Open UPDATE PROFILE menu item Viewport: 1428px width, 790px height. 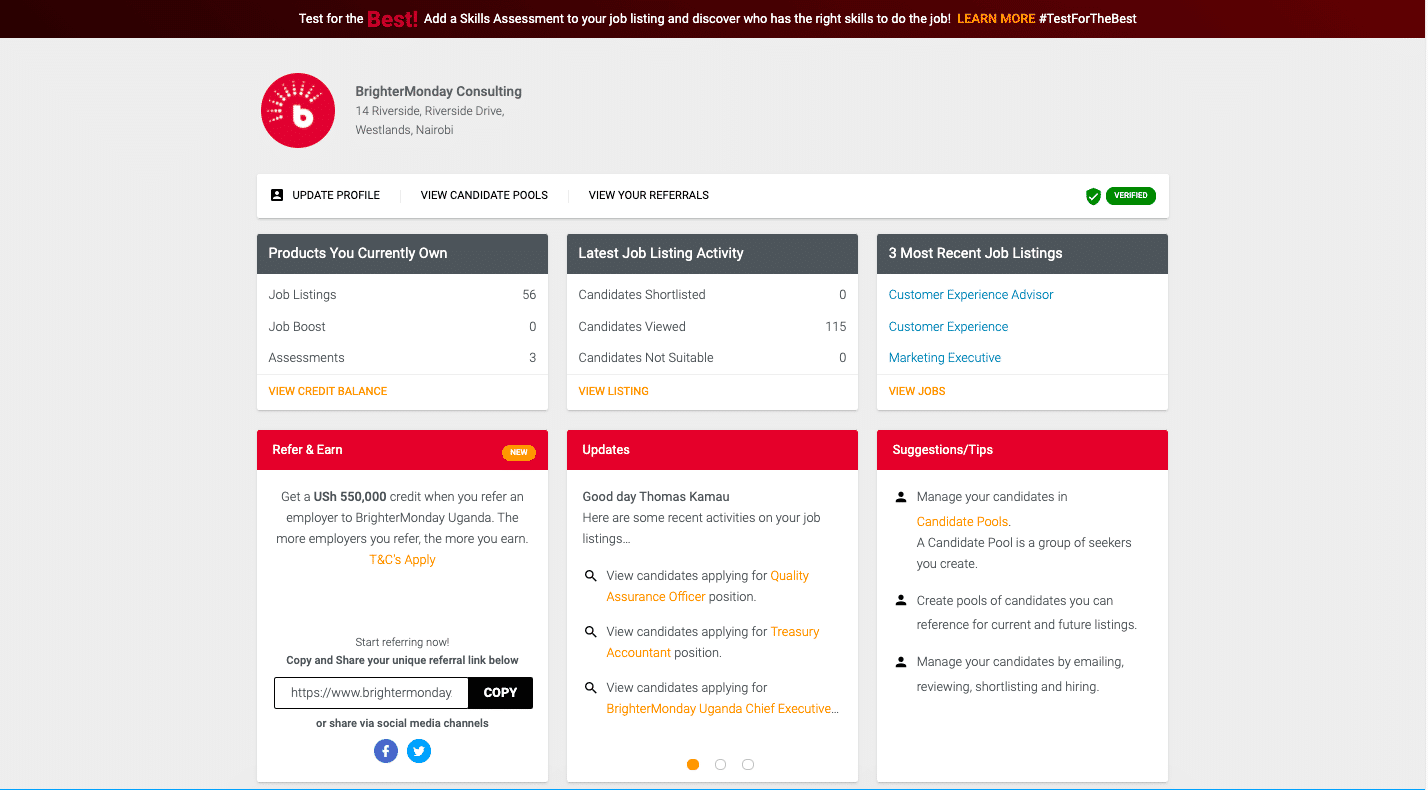336,195
